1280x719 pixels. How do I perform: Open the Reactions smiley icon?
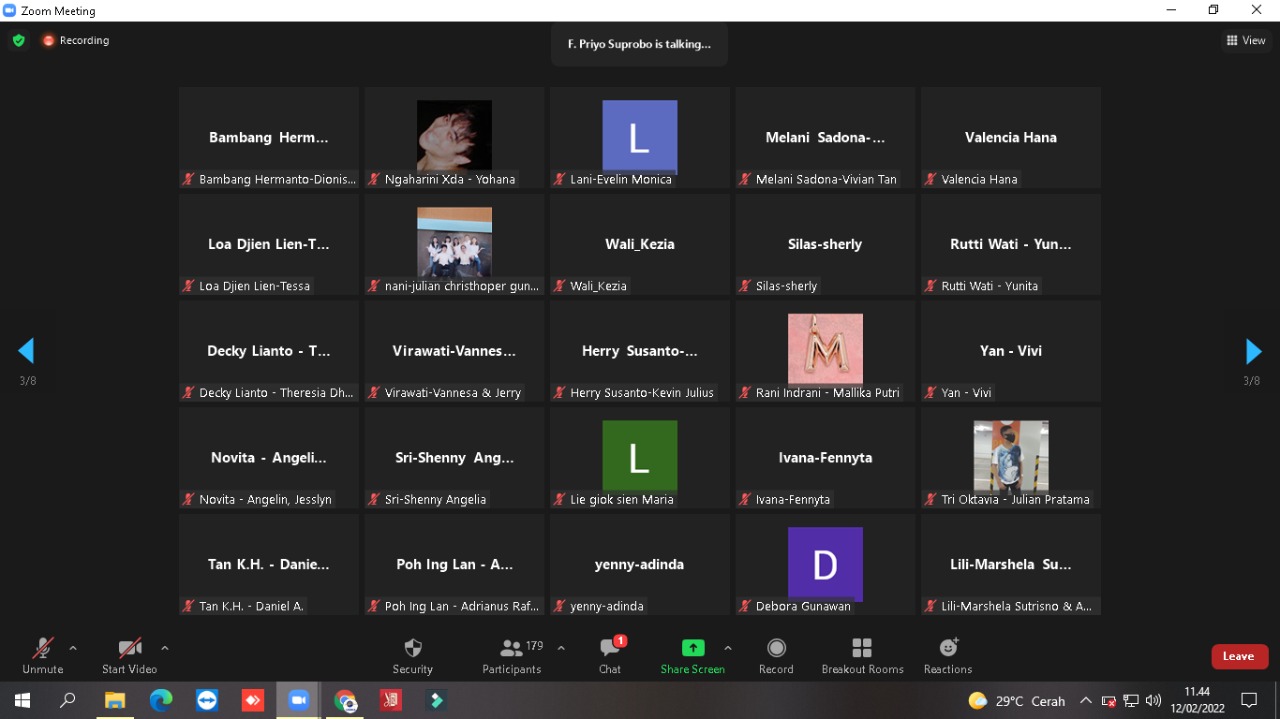[x=948, y=648]
